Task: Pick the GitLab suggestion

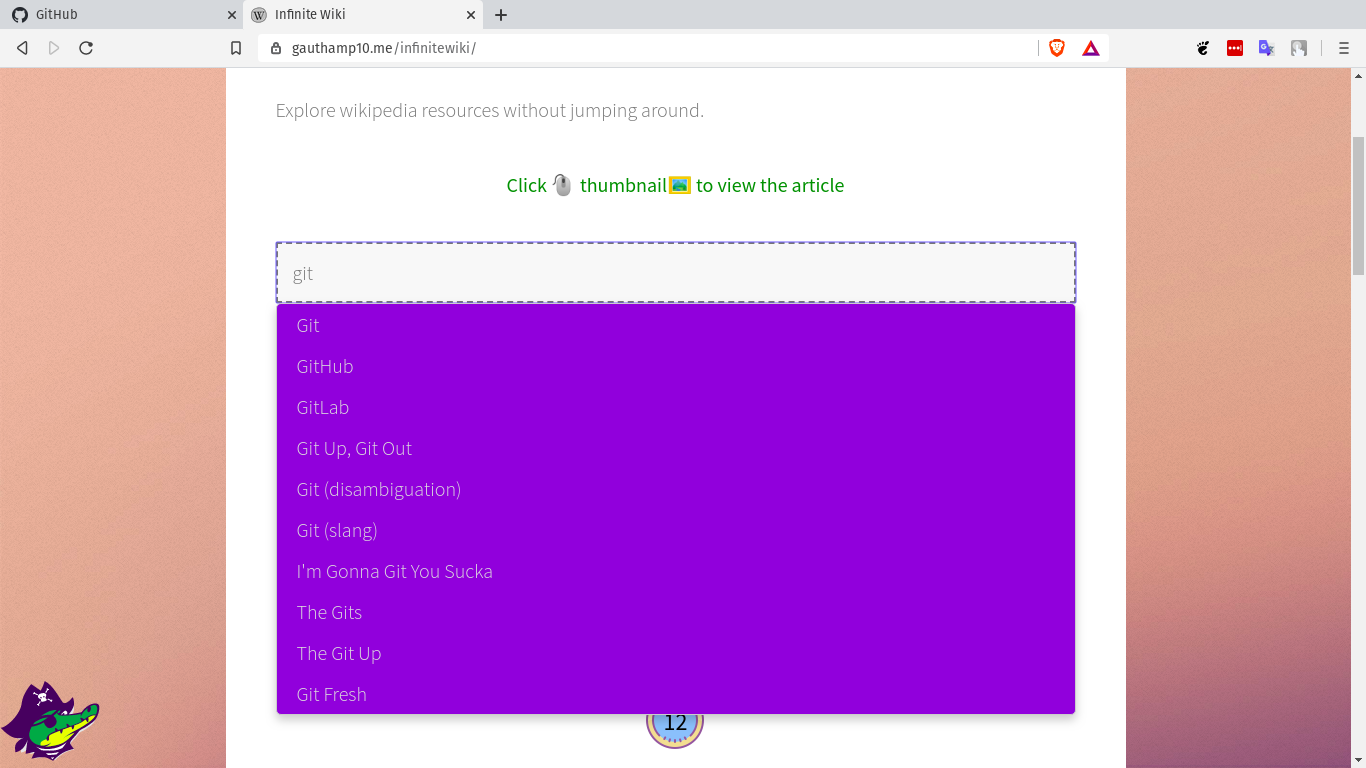Action: 676,407
